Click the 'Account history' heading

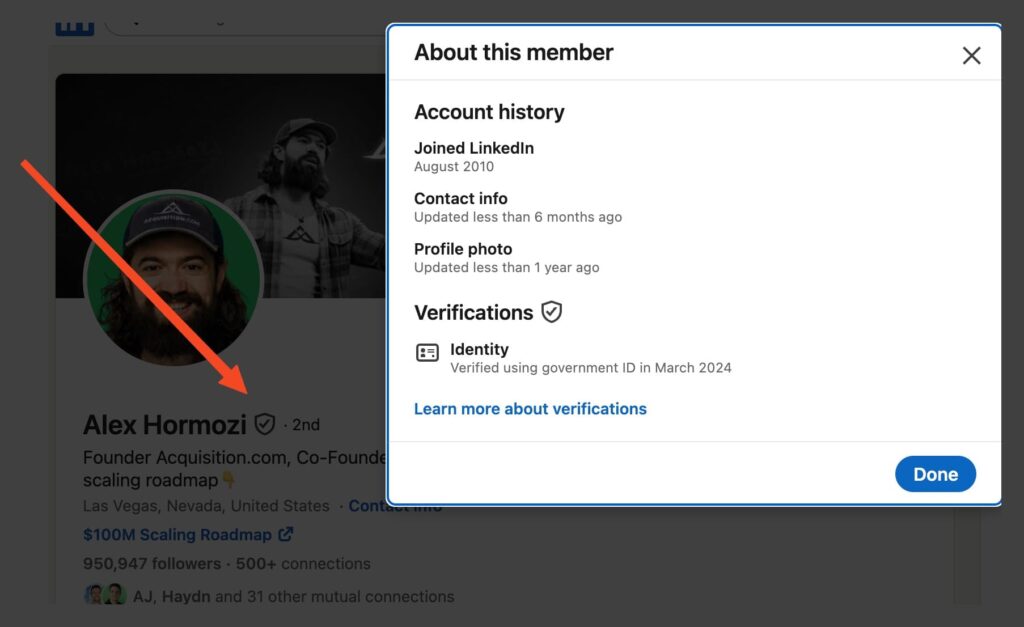489,112
